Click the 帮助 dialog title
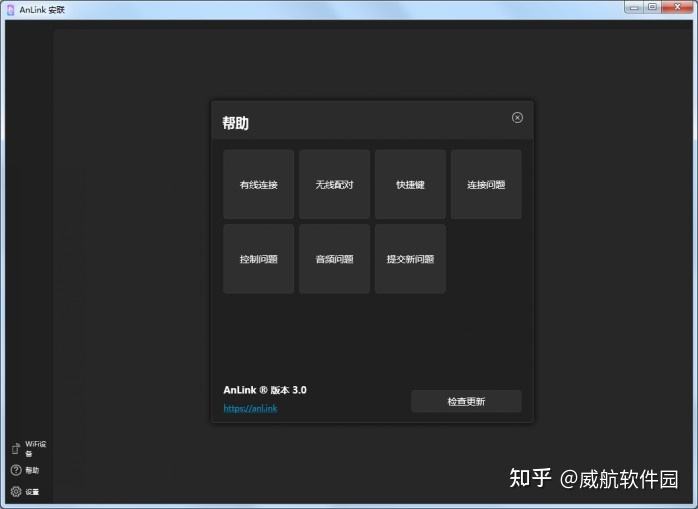Viewport: 698px width, 509px height. click(235, 123)
